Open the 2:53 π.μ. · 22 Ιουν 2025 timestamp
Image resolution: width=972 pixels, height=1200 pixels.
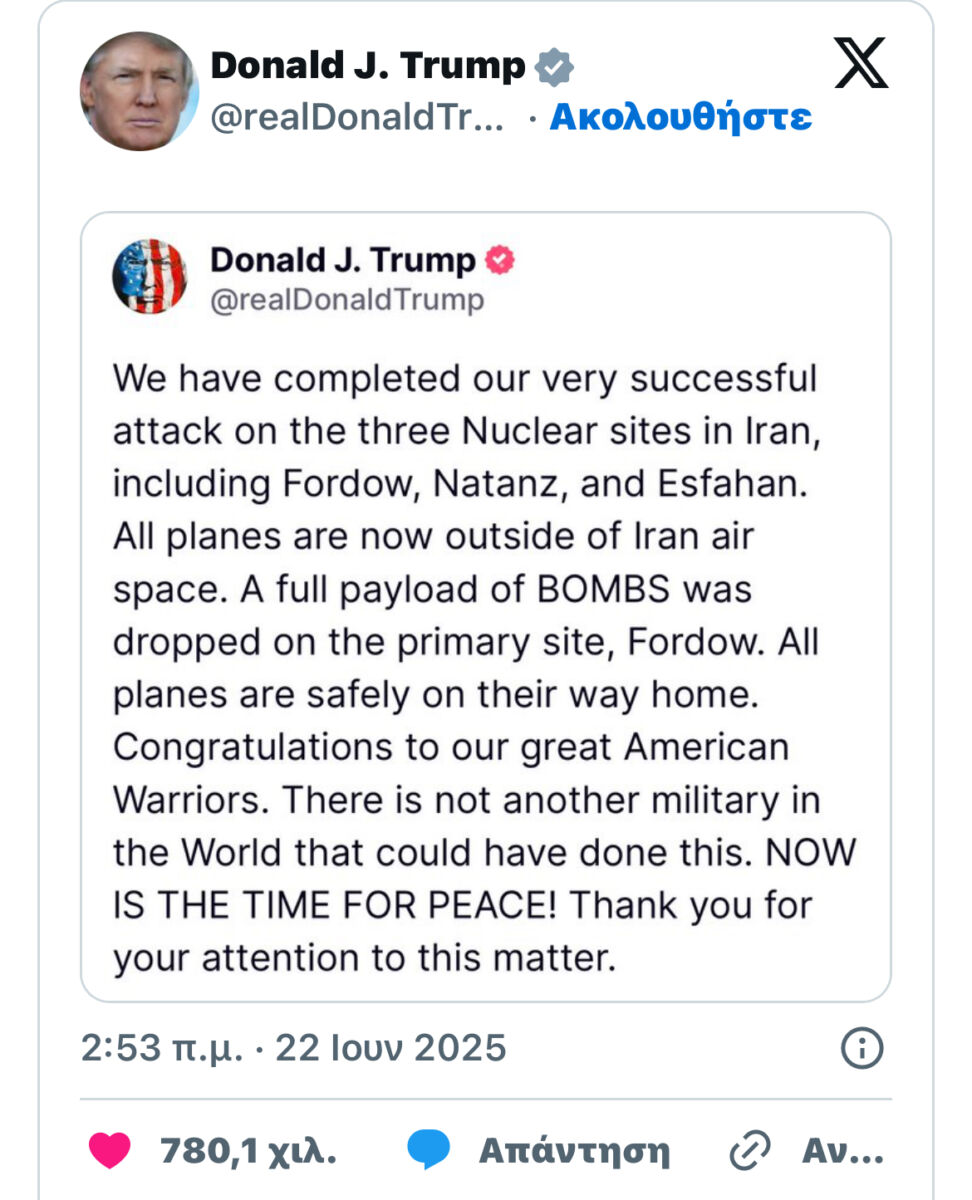click(x=293, y=1048)
